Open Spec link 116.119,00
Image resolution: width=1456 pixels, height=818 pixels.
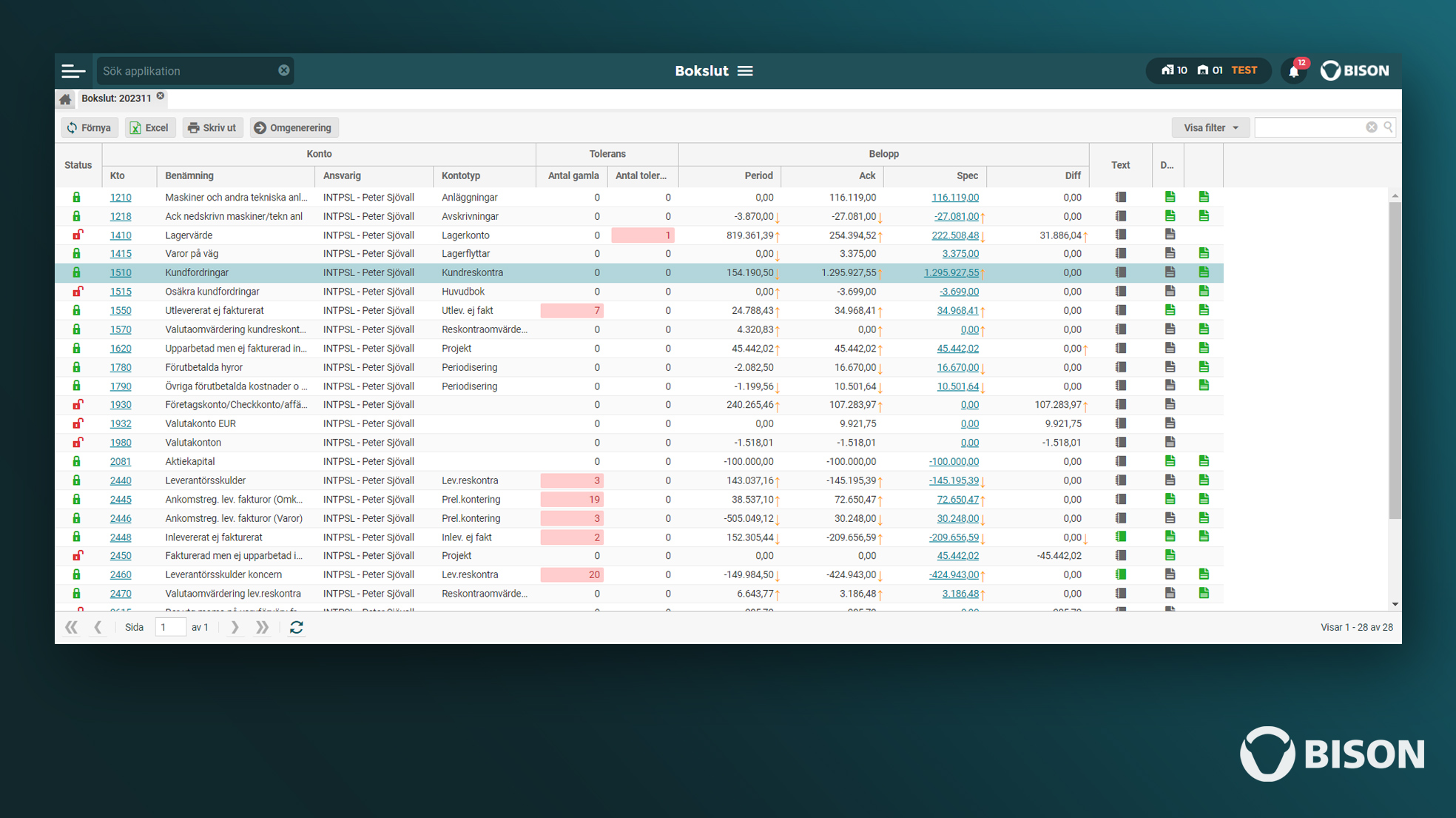coord(955,198)
